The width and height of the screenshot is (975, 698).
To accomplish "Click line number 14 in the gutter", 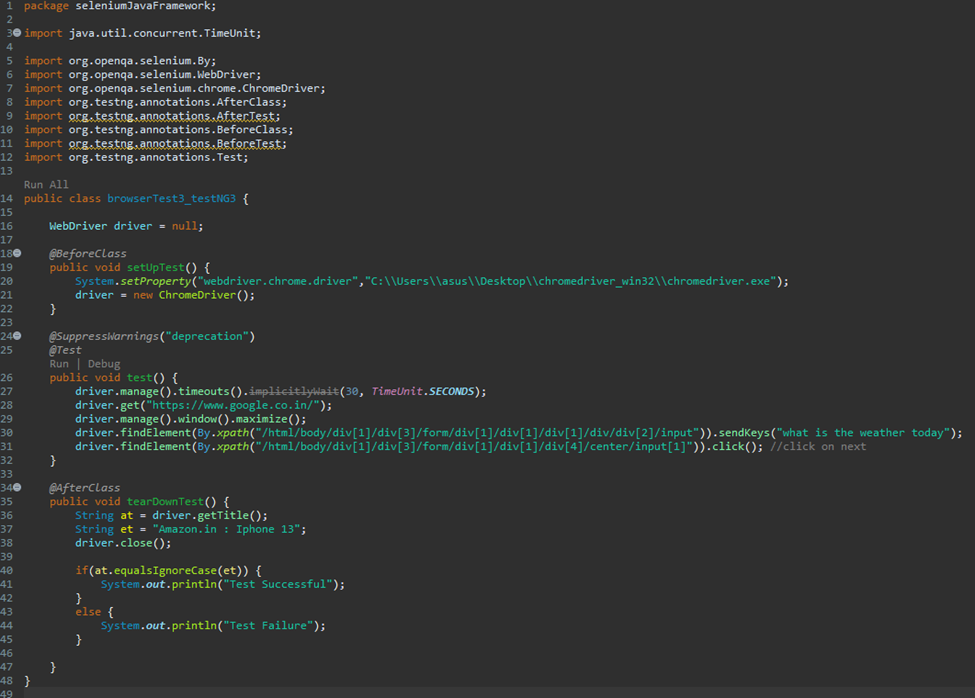I will tap(6, 198).
